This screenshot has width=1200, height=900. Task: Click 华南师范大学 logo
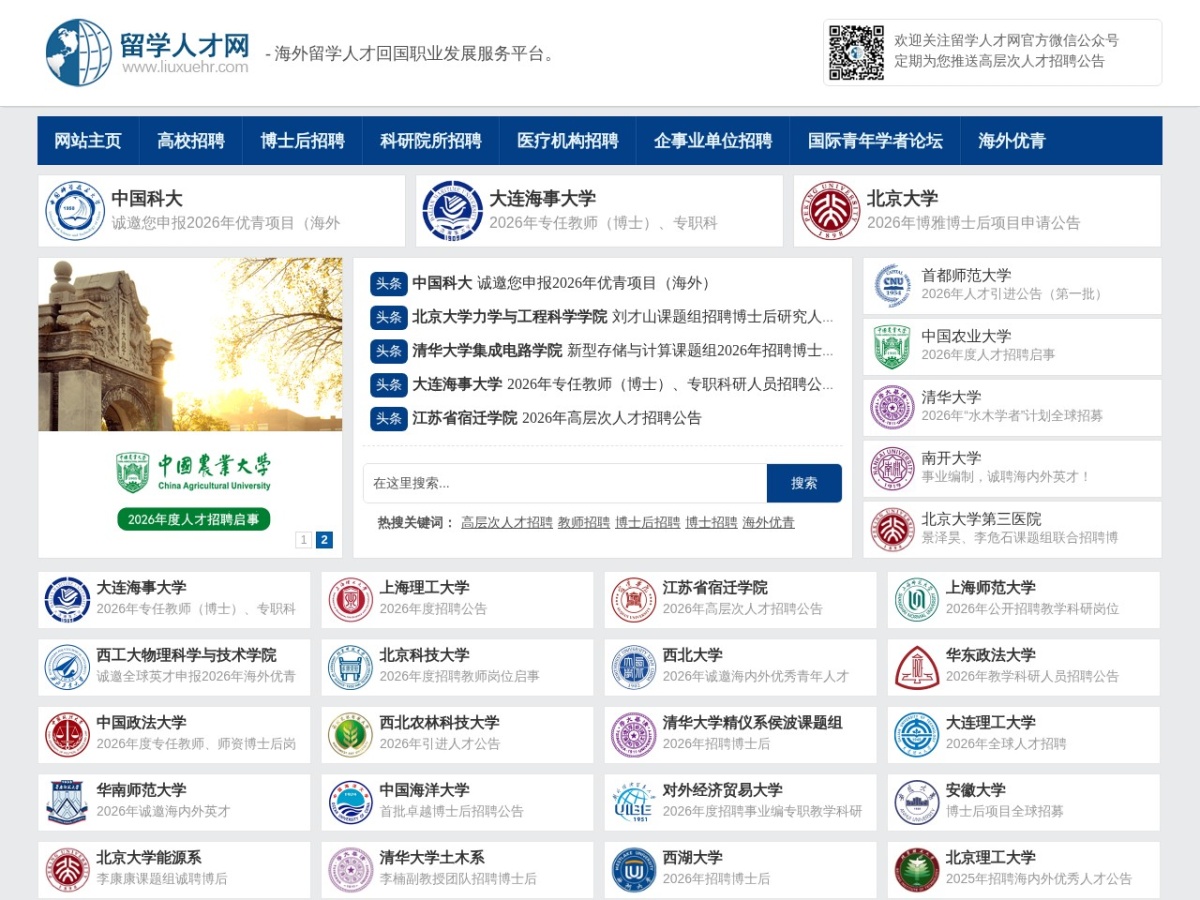[67, 802]
